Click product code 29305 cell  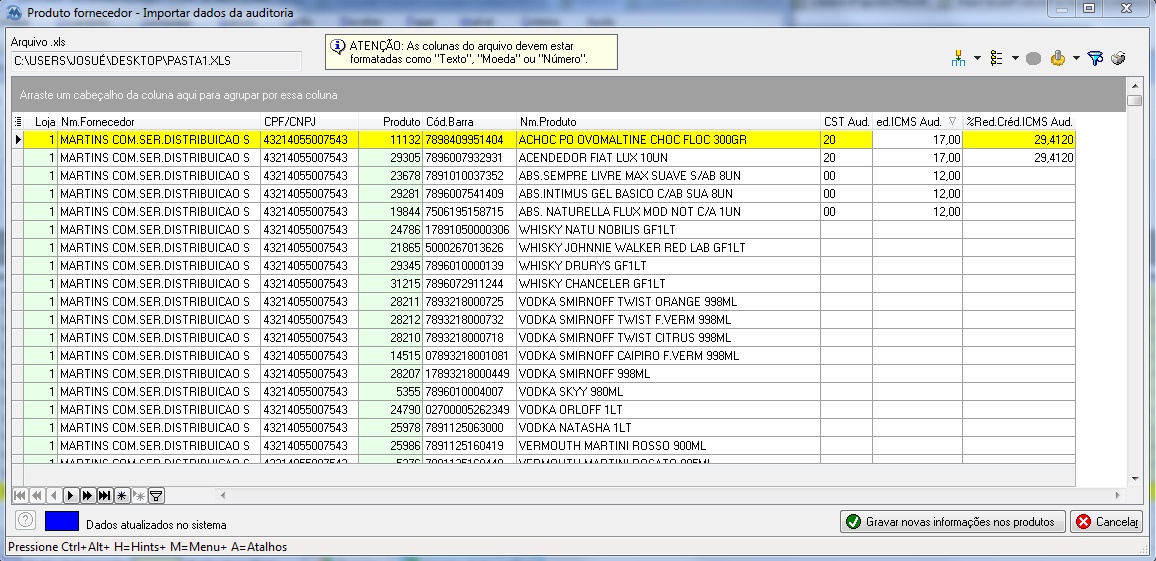coord(391,158)
